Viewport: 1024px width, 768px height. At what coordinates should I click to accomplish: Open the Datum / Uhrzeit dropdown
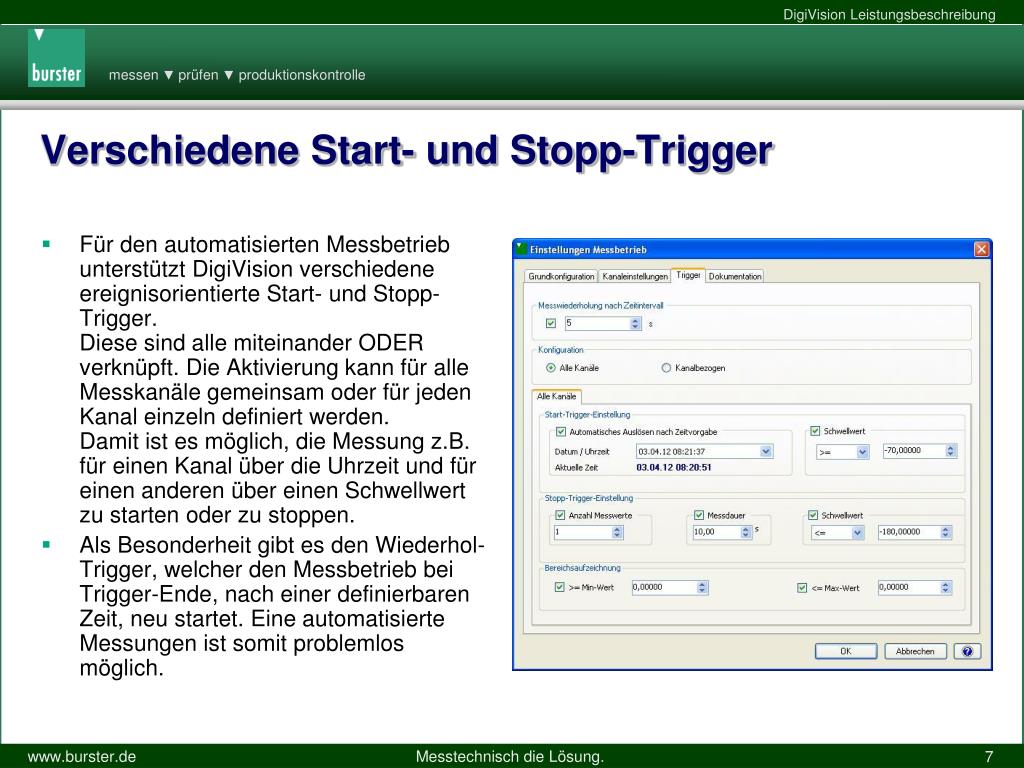[766, 451]
